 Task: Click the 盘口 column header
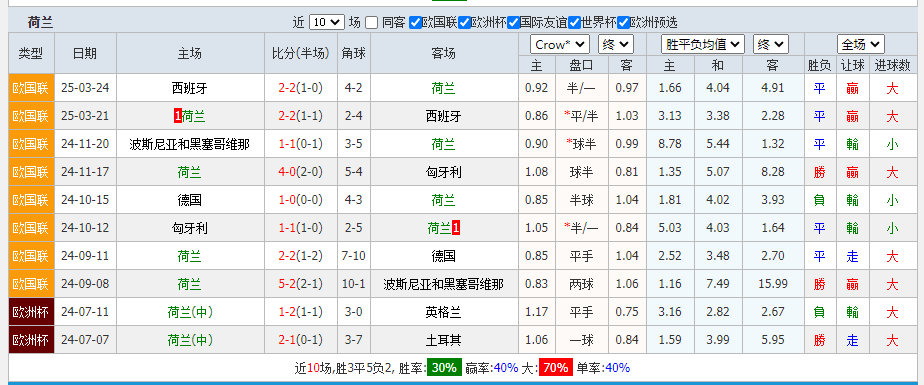[x=581, y=65]
